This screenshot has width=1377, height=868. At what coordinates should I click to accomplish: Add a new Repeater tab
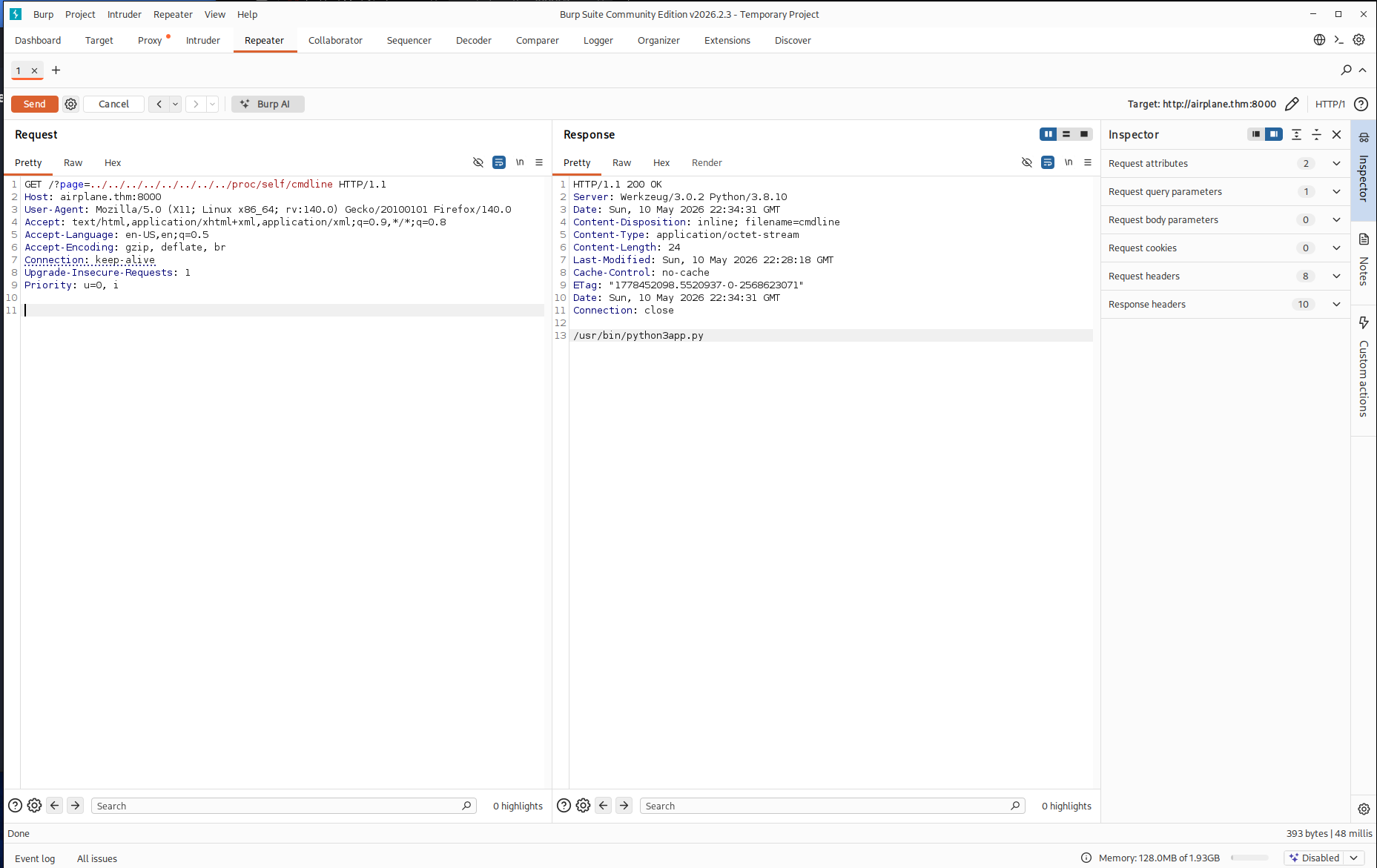56,70
